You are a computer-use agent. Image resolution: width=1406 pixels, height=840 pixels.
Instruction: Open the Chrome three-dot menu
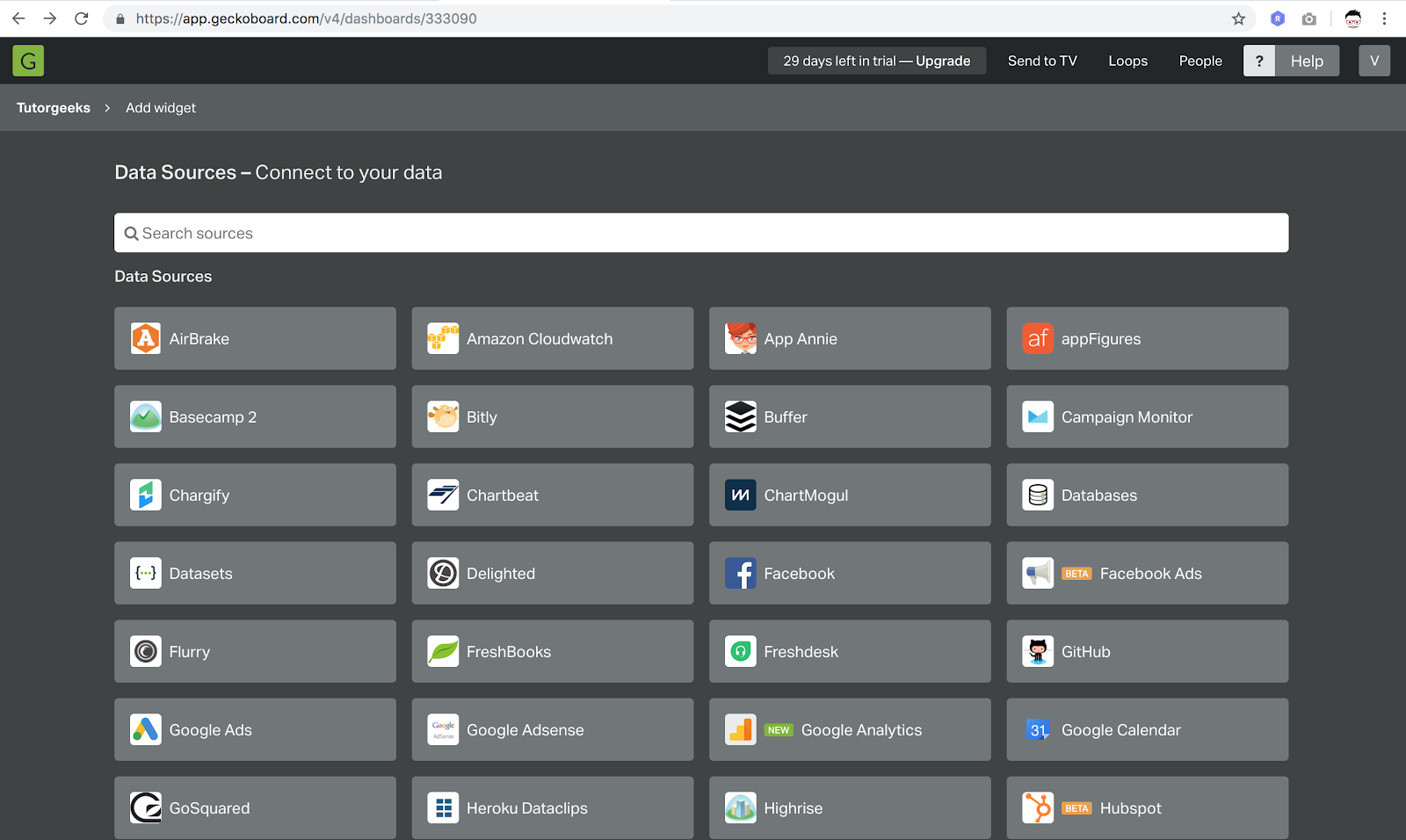[1384, 18]
